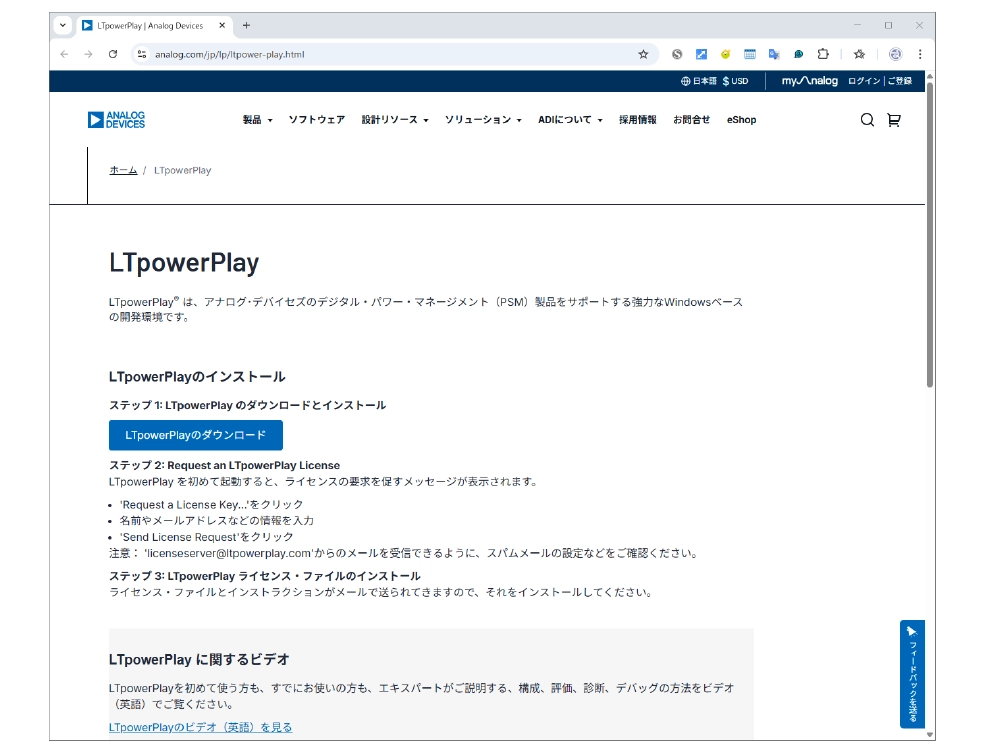The image size is (985, 756).
Task: Go back to the previous page
Action: [x=64, y=55]
